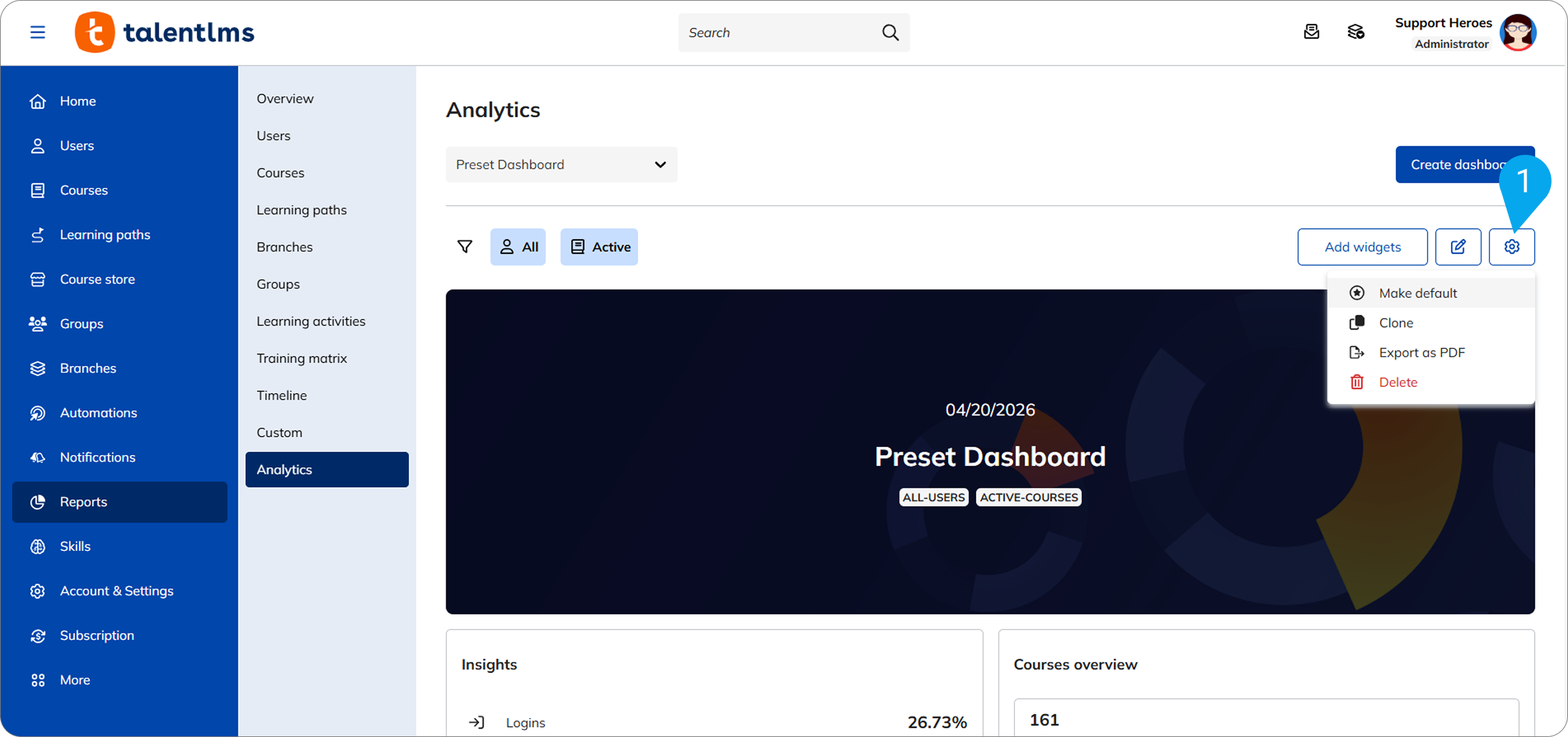
Task: Click the Courses overview heading
Action: click(x=1076, y=664)
